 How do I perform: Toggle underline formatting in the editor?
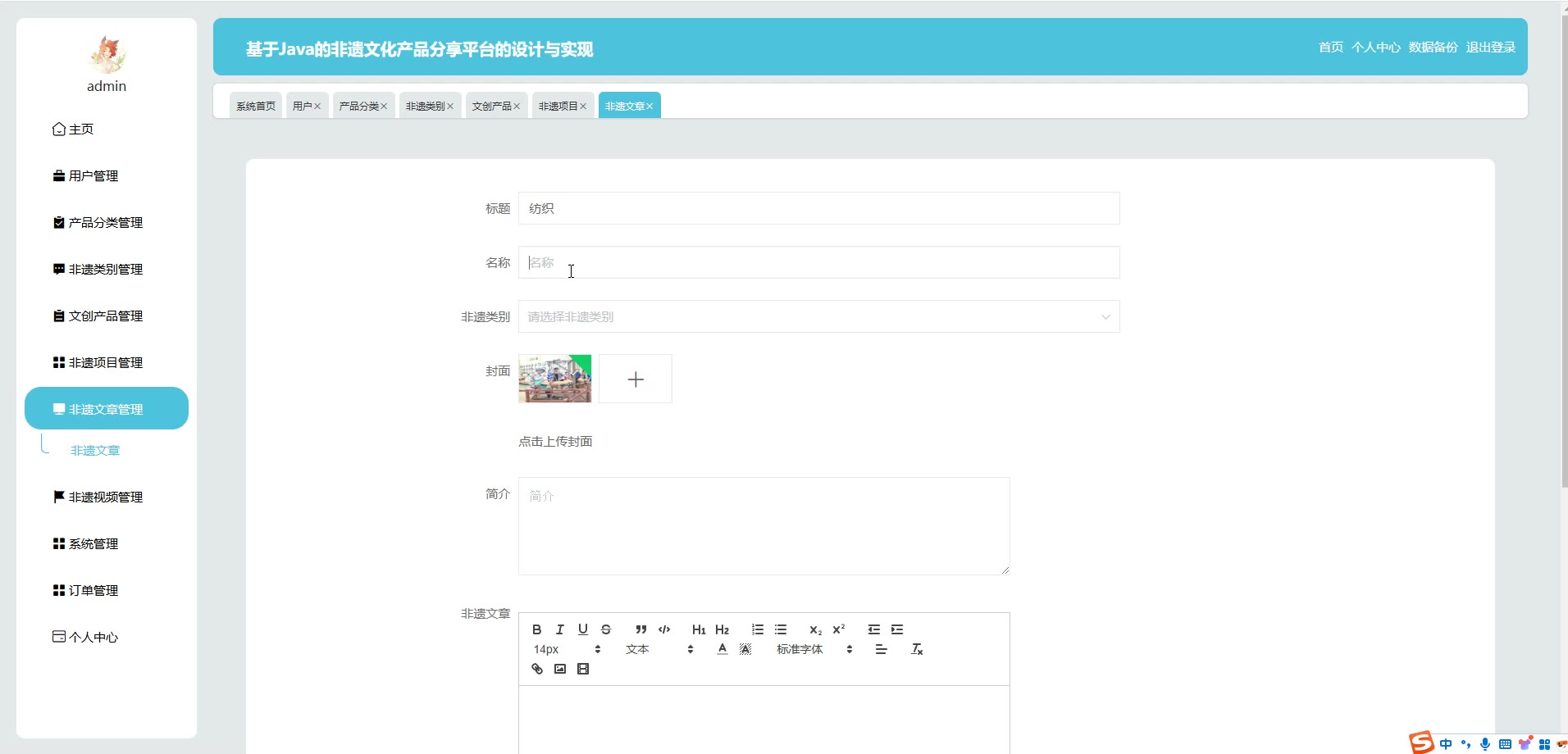tap(582, 629)
